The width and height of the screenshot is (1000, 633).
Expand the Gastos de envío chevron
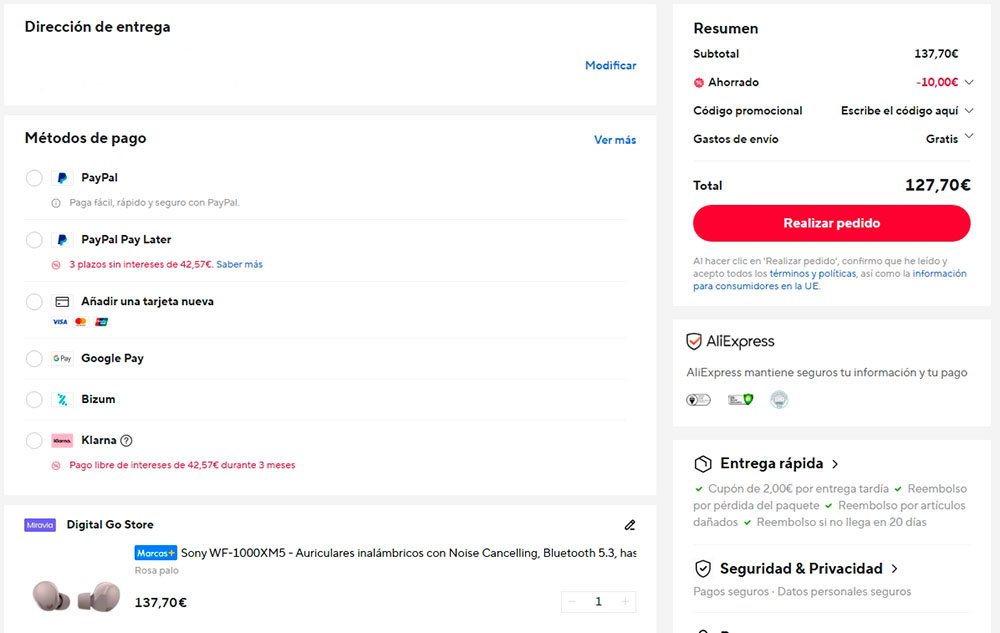[969, 136]
